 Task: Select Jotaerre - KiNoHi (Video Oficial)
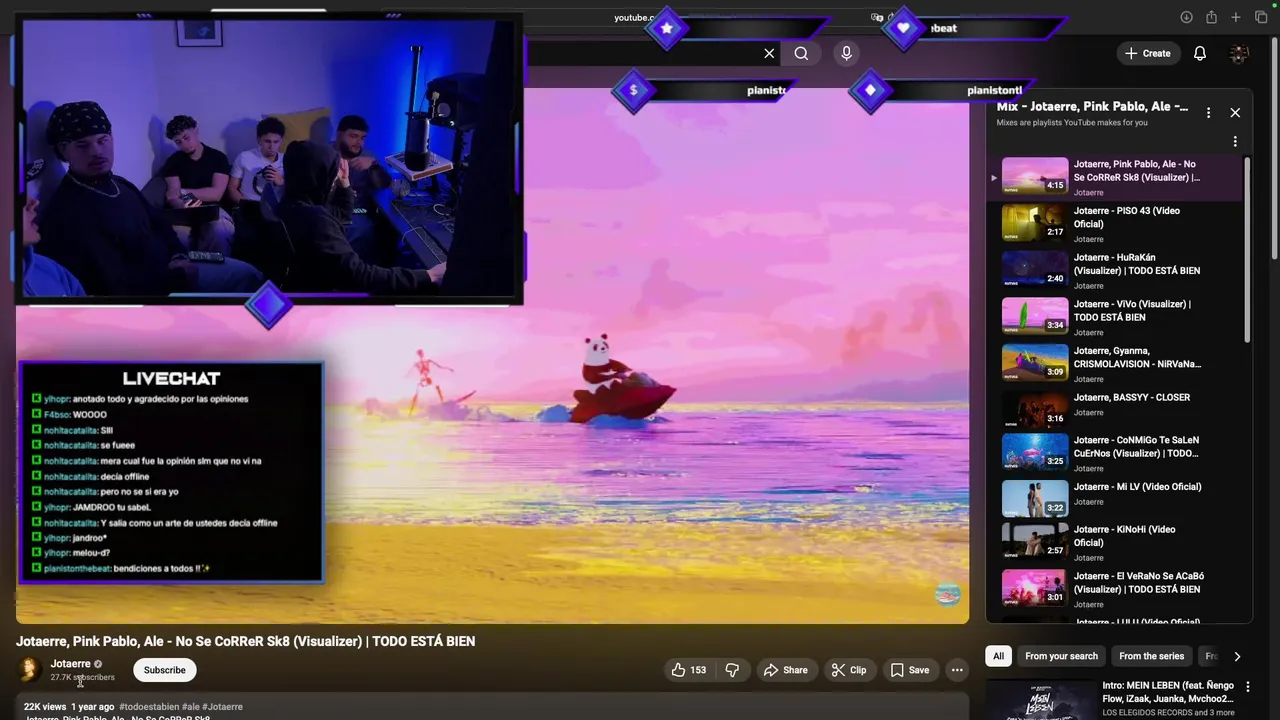point(1115,541)
